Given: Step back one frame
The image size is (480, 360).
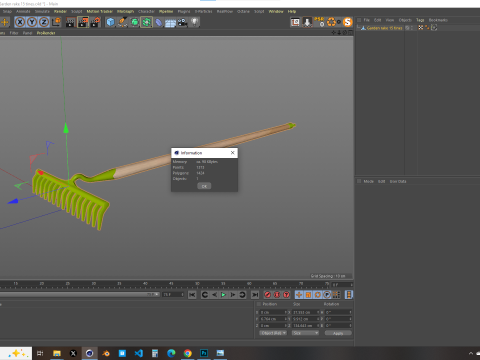Looking at the screenshot, I should click(x=214, y=295).
